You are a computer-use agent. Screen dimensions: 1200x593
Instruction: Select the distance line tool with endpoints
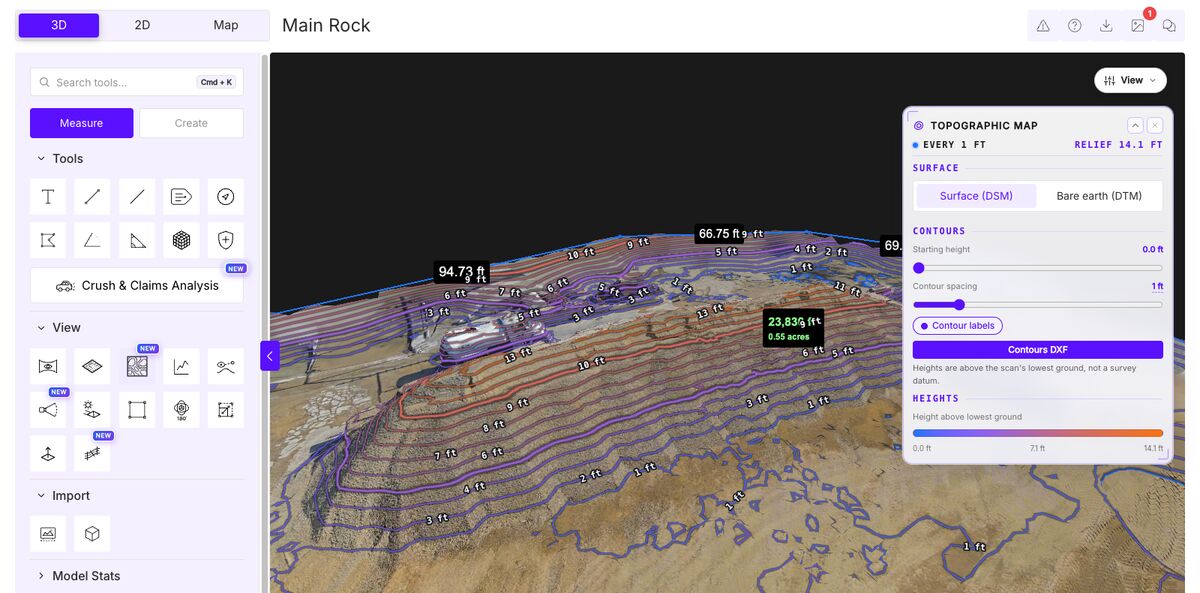tap(92, 197)
